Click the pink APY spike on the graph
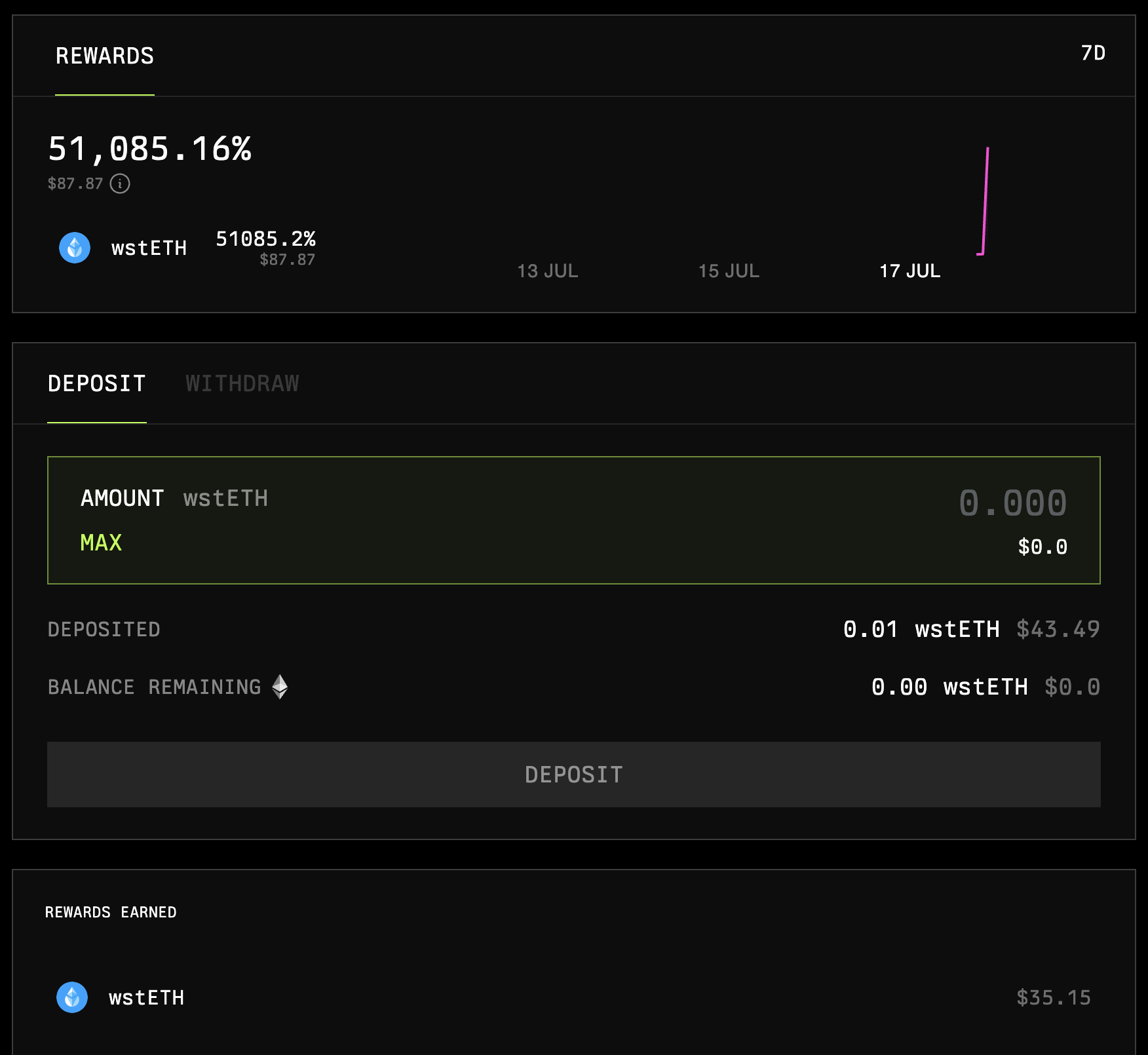This screenshot has height=1055, width=1148. 986,197
